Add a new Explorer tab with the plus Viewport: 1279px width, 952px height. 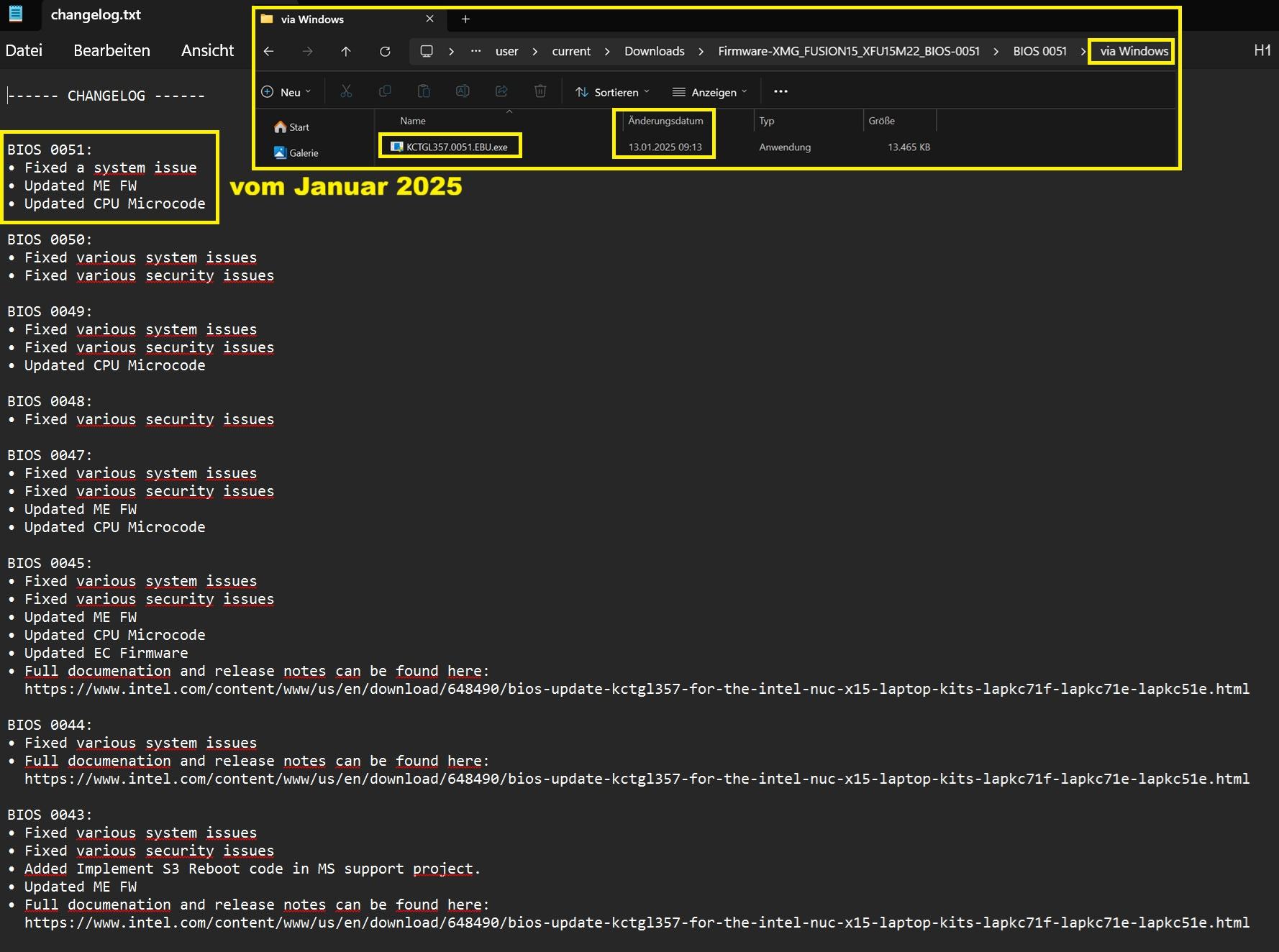tap(465, 19)
